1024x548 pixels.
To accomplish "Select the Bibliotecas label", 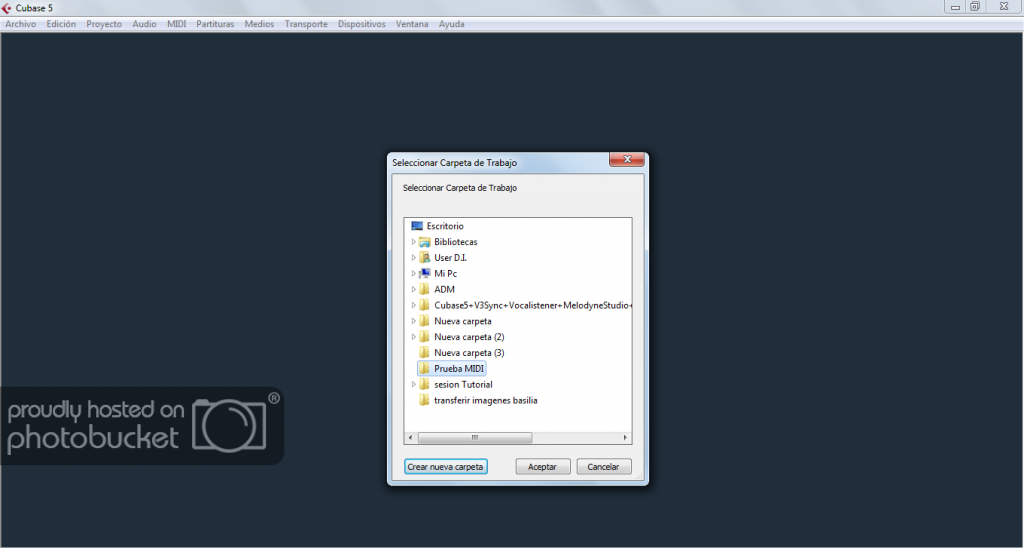I will (456, 242).
